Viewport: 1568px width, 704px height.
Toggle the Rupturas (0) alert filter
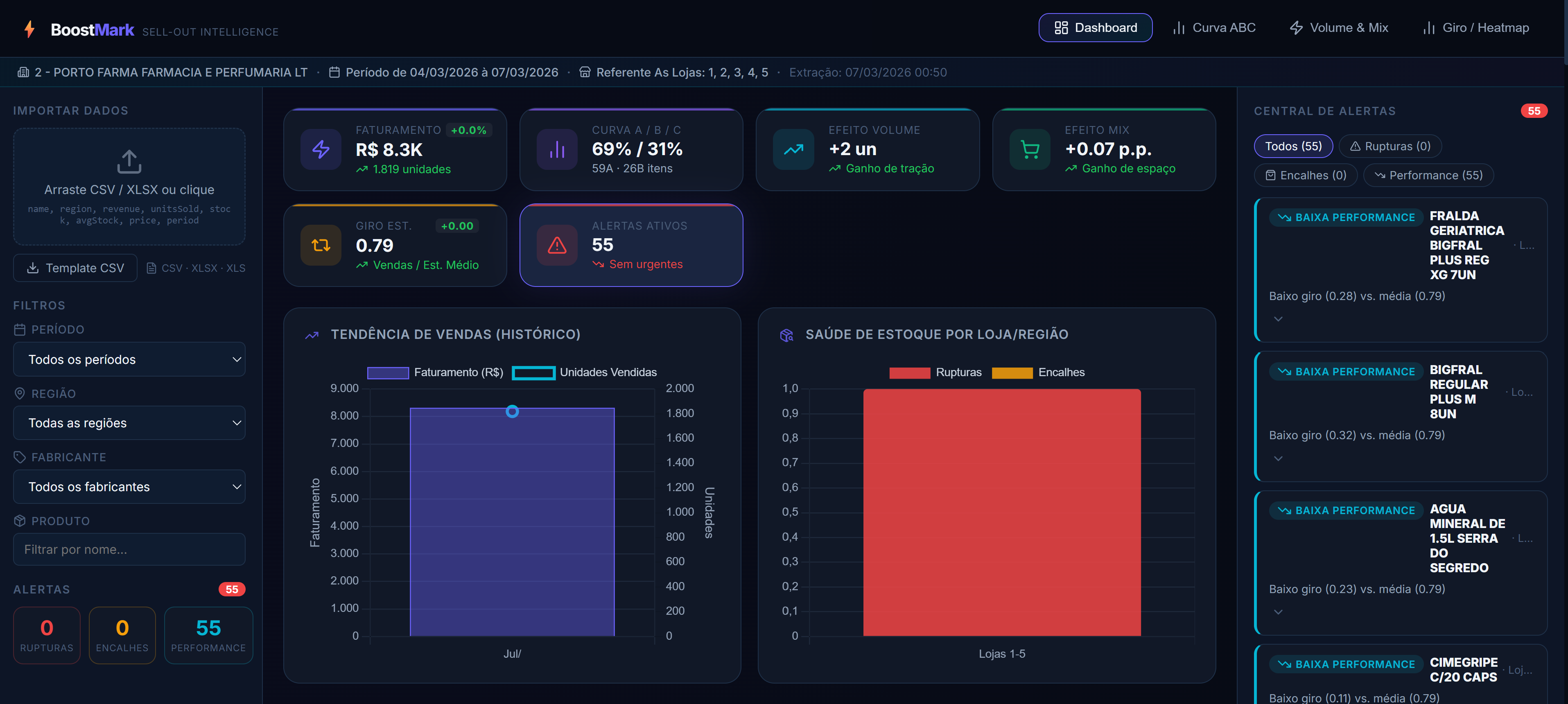1390,146
